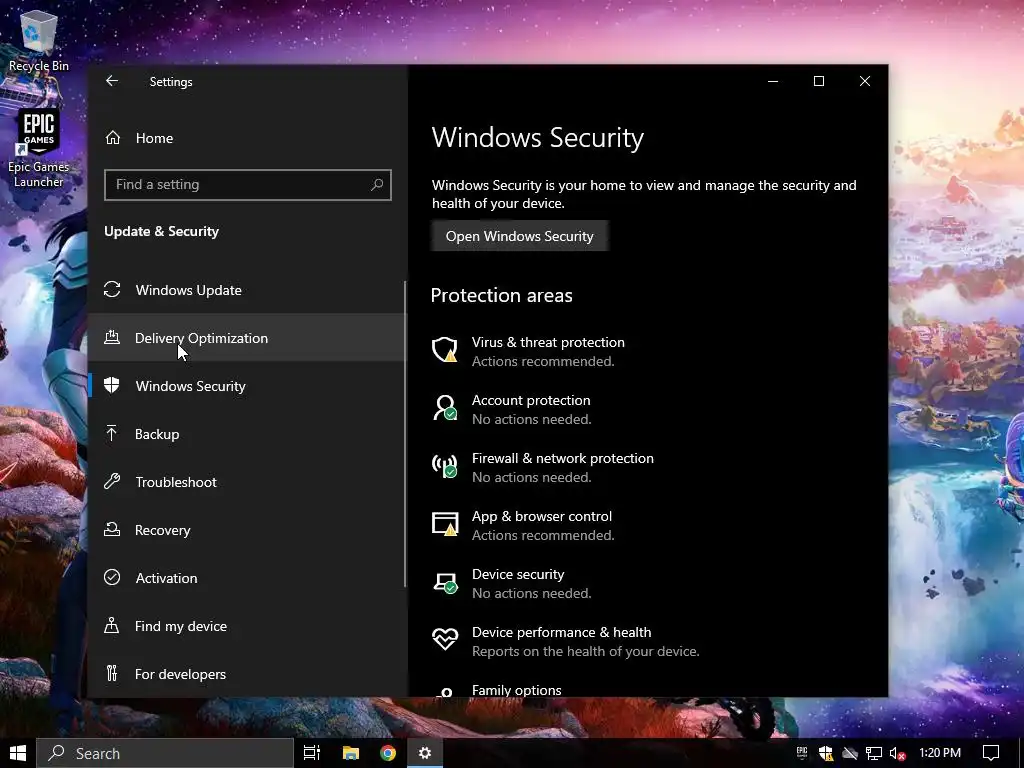Open Family options area
1024x768 pixels.
pyautogui.click(x=517, y=690)
